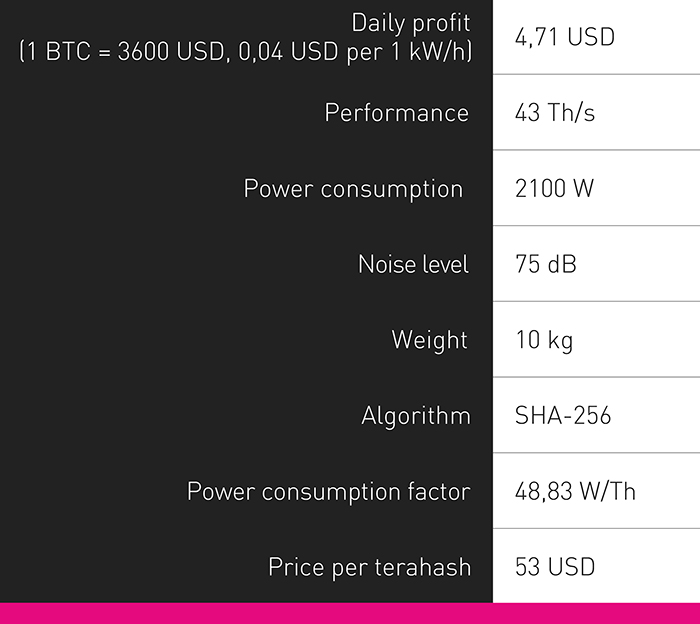Click the pink bar at the bottom

[x=350, y=613]
